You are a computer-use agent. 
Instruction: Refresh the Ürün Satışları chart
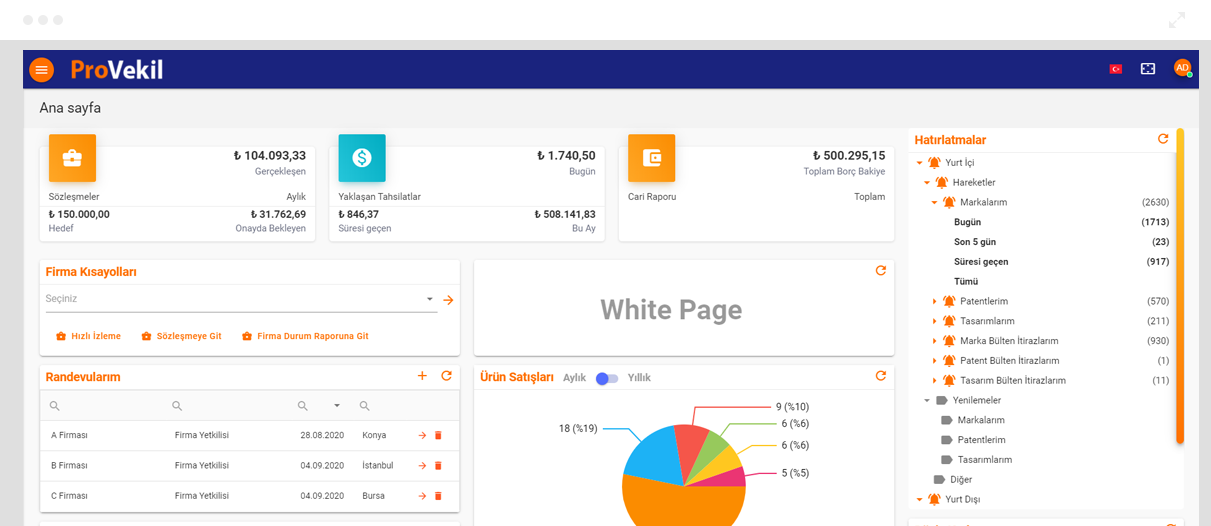(880, 376)
